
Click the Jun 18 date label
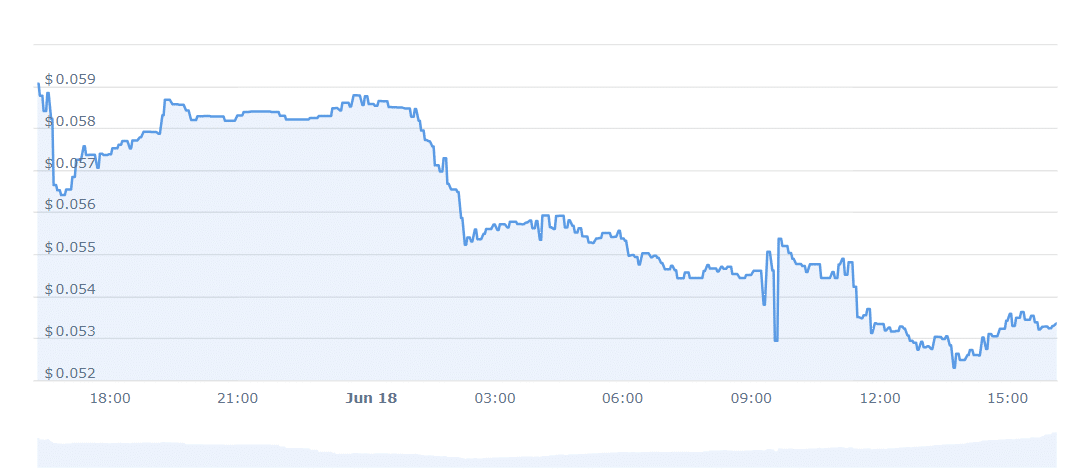[x=371, y=398]
